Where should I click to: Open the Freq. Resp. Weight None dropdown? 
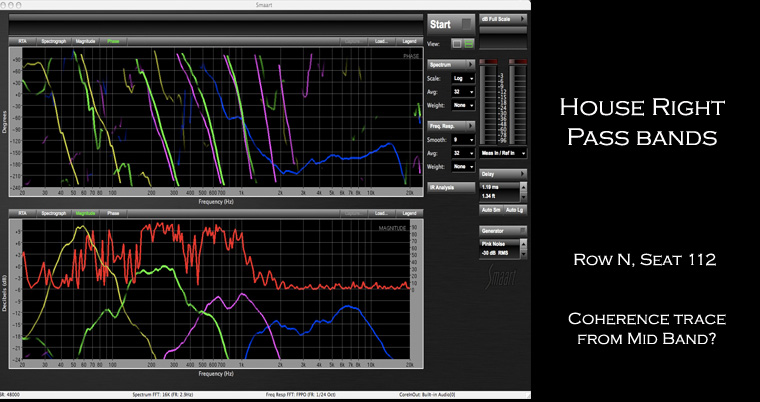[463, 167]
